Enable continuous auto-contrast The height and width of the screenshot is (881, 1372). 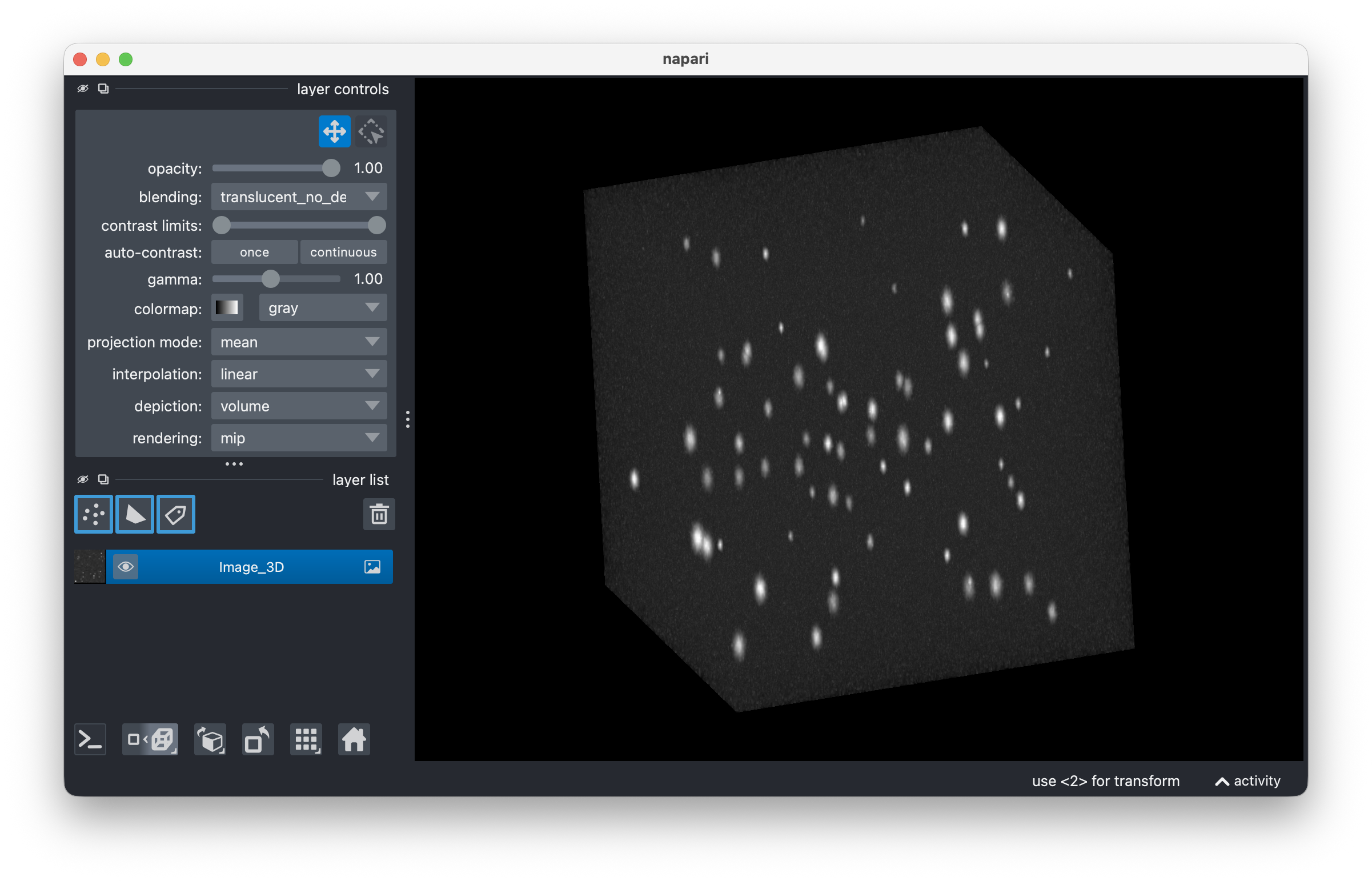pyautogui.click(x=344, y=253)
